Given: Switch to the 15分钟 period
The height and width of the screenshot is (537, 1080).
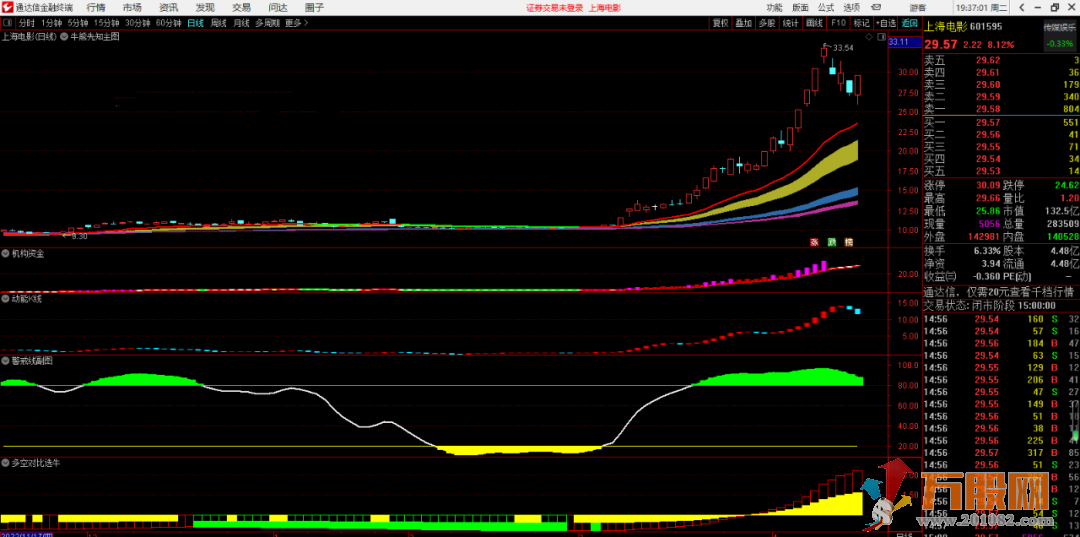Looking at the screenshot, I should point(106,23).
